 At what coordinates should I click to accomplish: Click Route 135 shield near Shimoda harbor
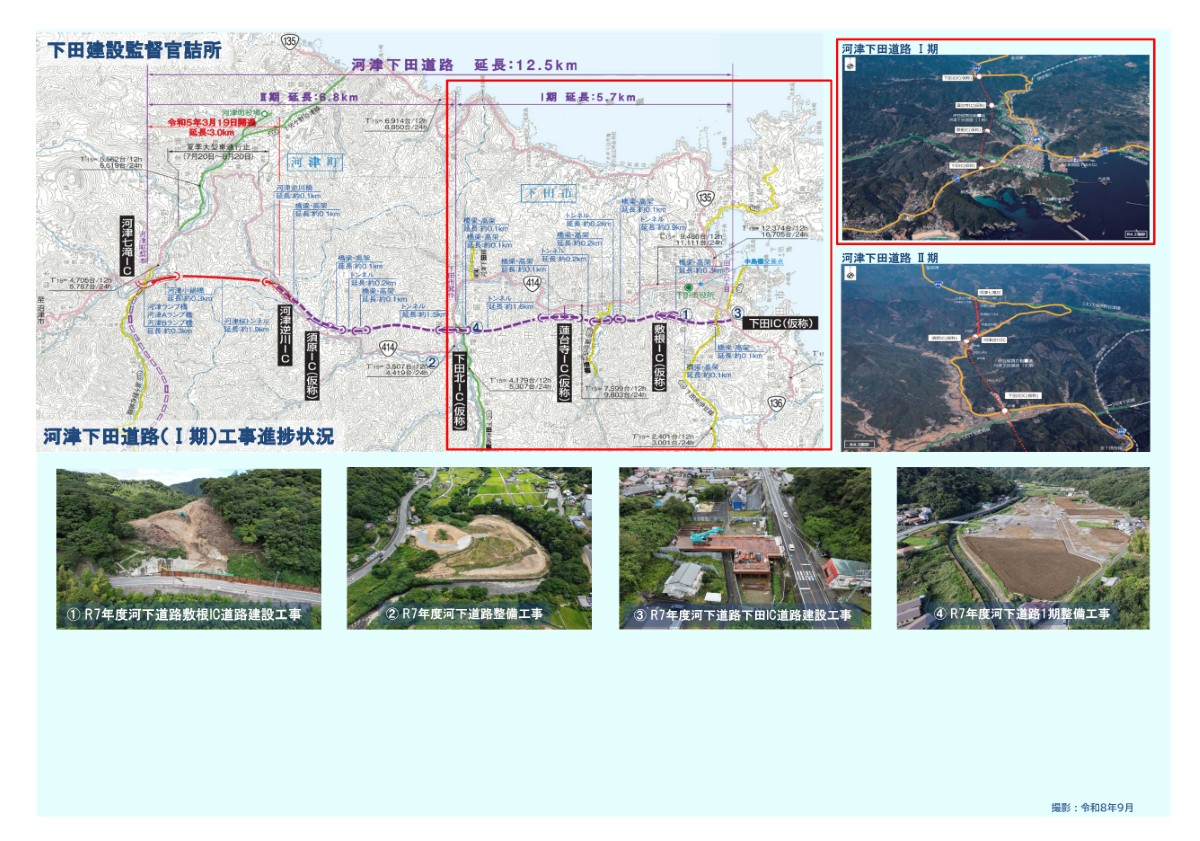(706, 198)
